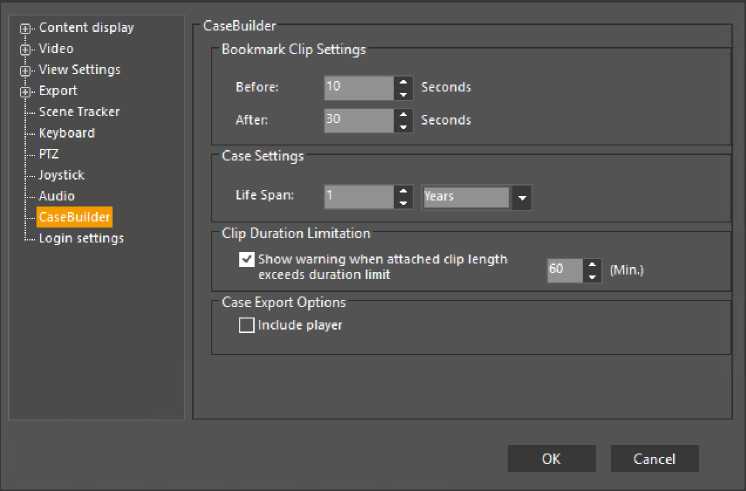Increase the duration limit minutes
Image resolution: width=746 pixels, height=491 pixels.
[x=592, y=264]
